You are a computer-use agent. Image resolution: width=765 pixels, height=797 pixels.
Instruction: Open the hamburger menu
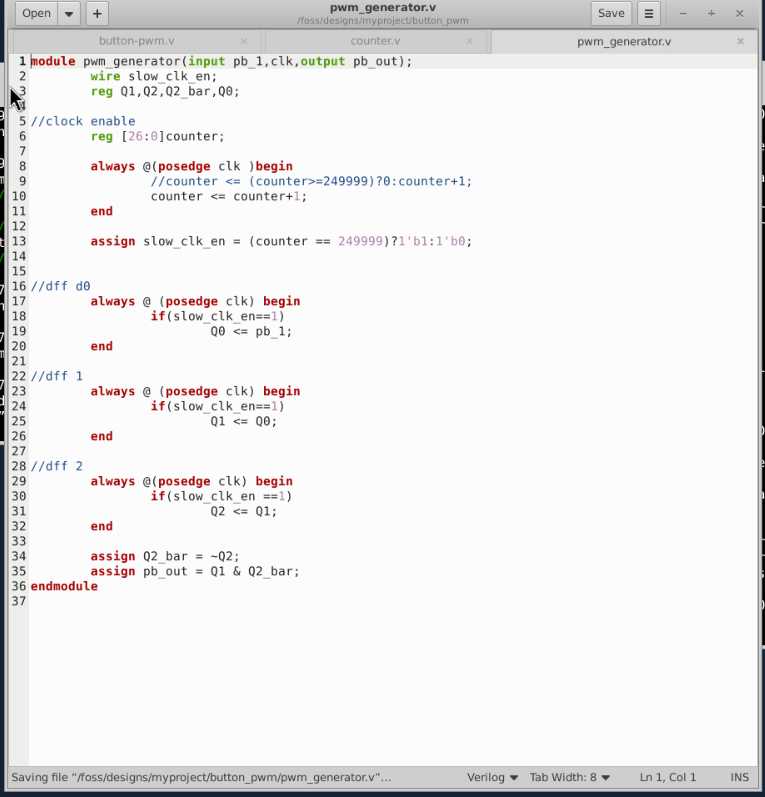(x=649, y=13)
